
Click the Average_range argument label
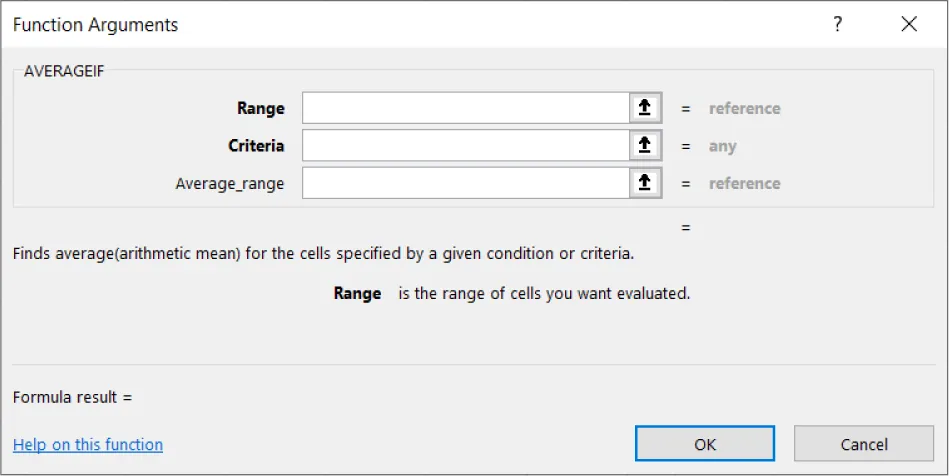click(x=229, y=184)
